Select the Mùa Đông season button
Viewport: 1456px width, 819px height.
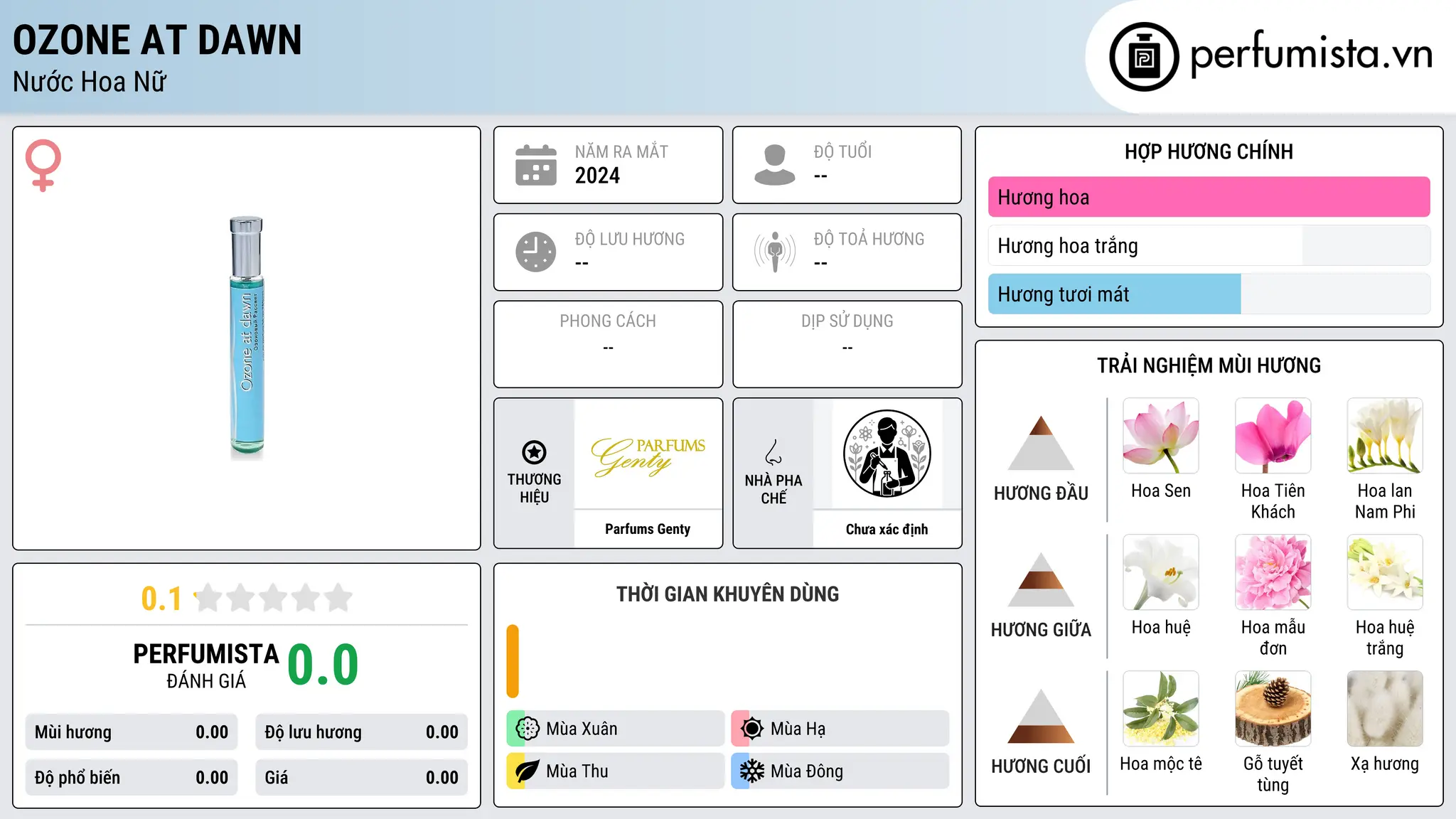pyautogui.click(x=840, y=771)
